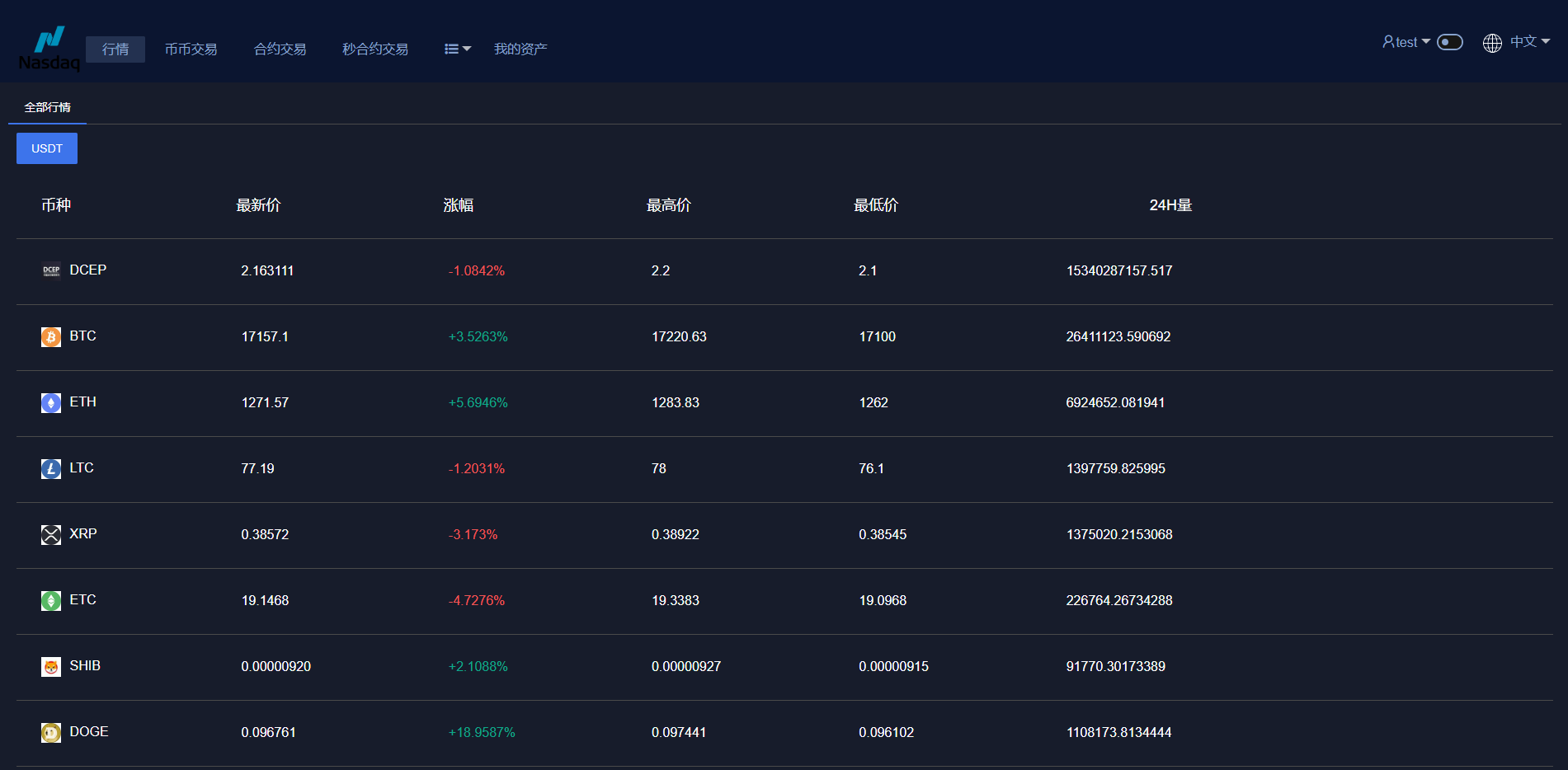The image size is (1568, 770).
Task: Click the ETC coin icon
Action: pos(51,601)
